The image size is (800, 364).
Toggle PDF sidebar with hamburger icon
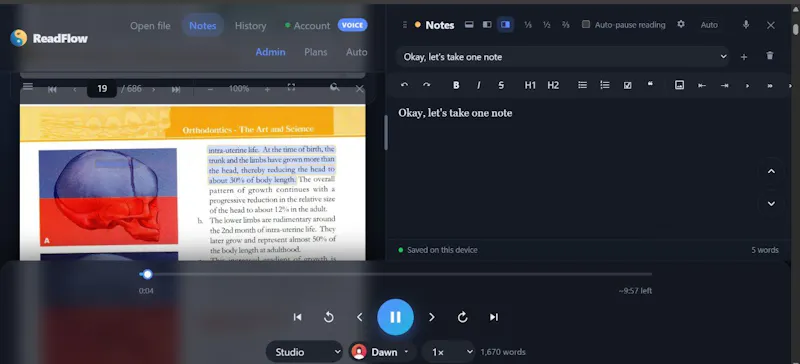(x=28, y=87)
